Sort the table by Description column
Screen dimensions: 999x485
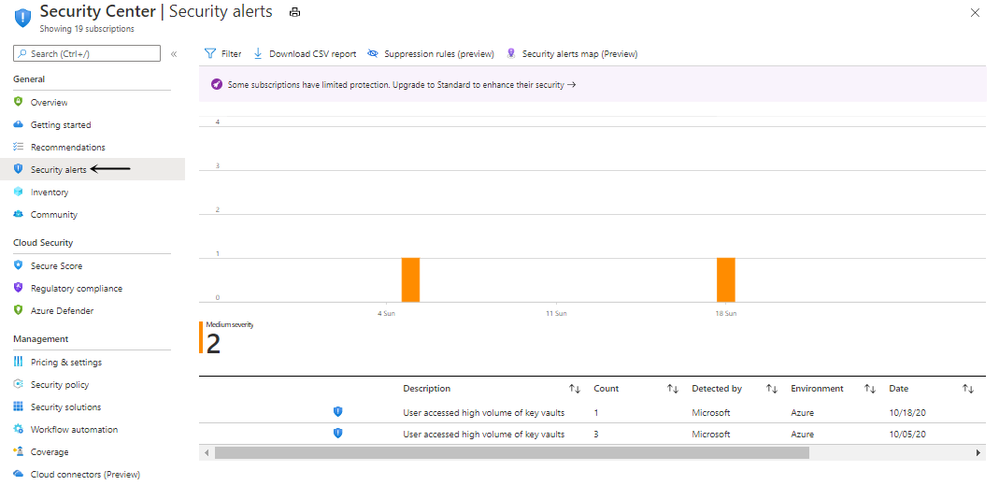(x=574, y=389)
